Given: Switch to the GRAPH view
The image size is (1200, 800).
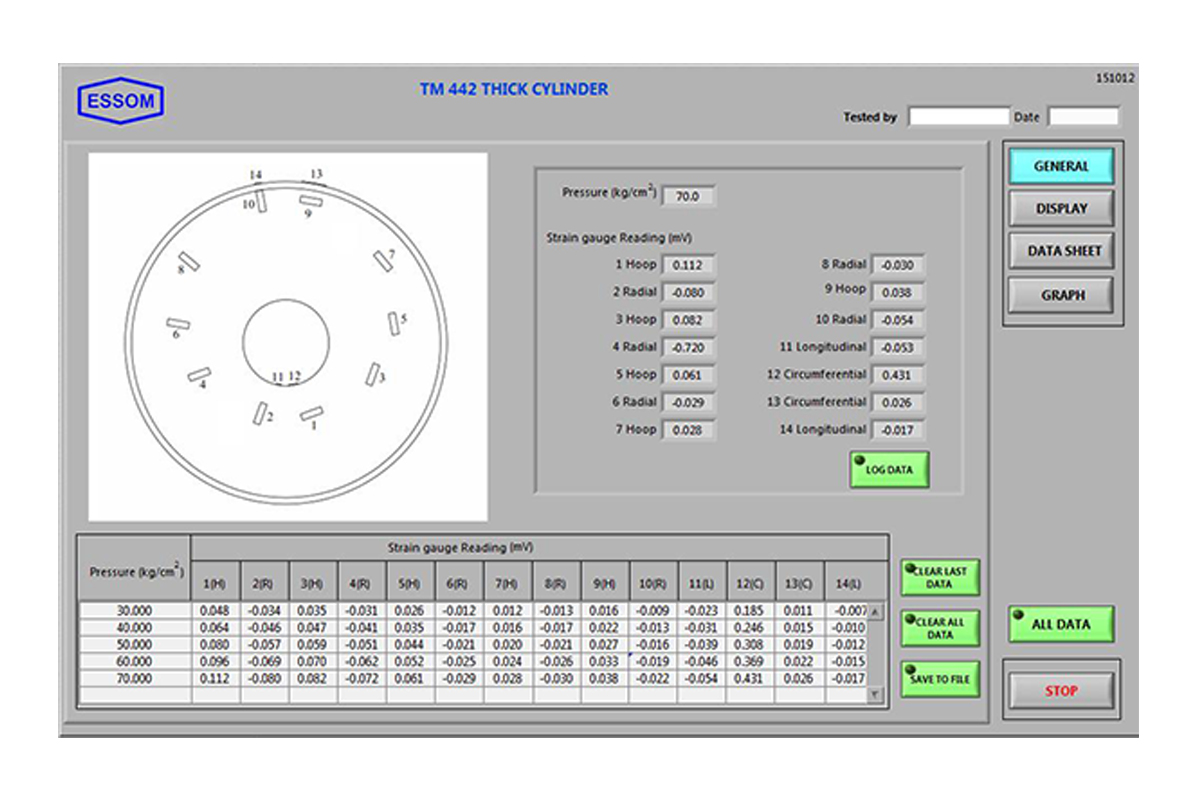Looking at the screenshot, I should (1060, 295).
